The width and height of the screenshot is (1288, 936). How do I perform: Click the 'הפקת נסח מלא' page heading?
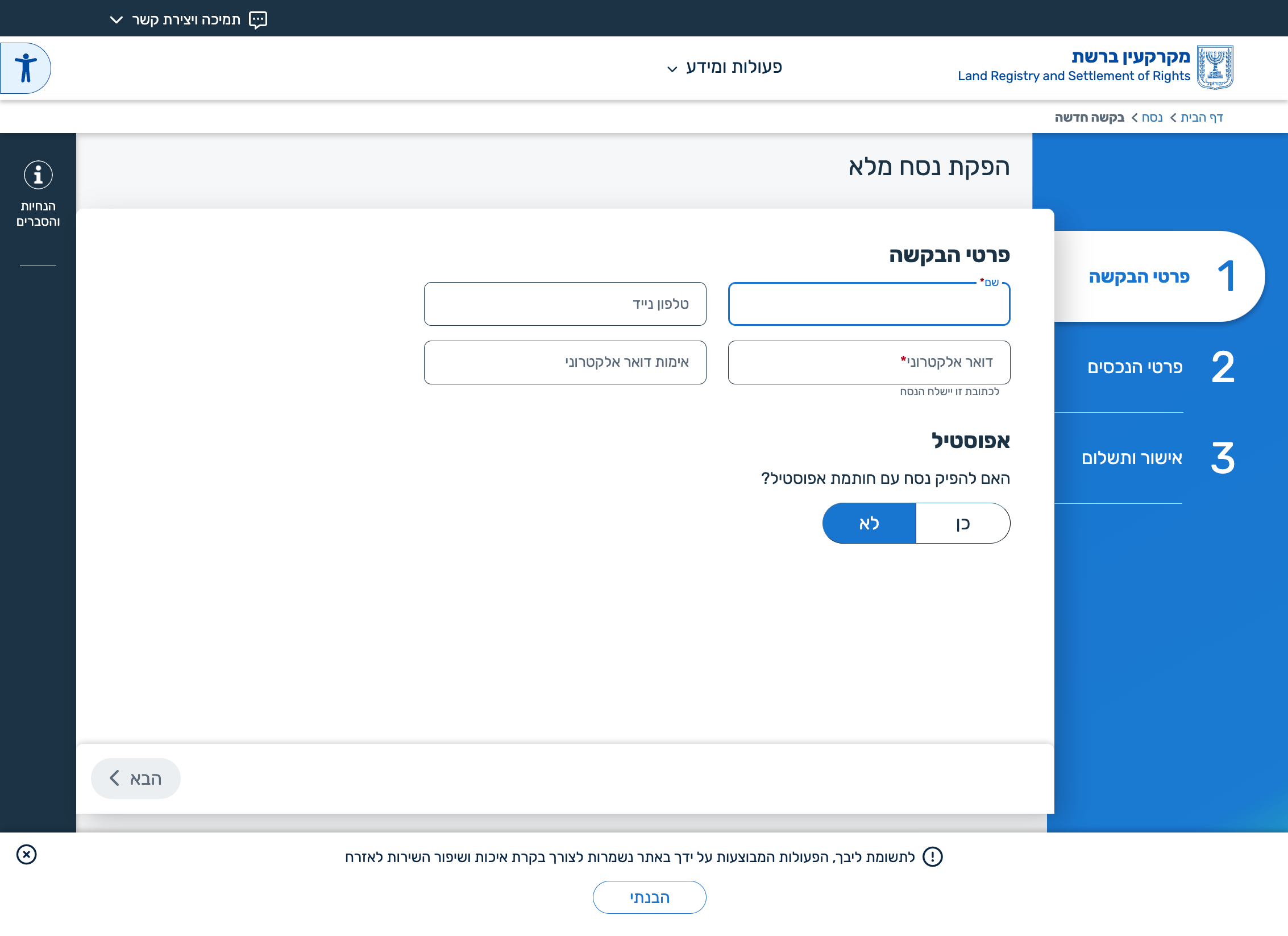929,167
